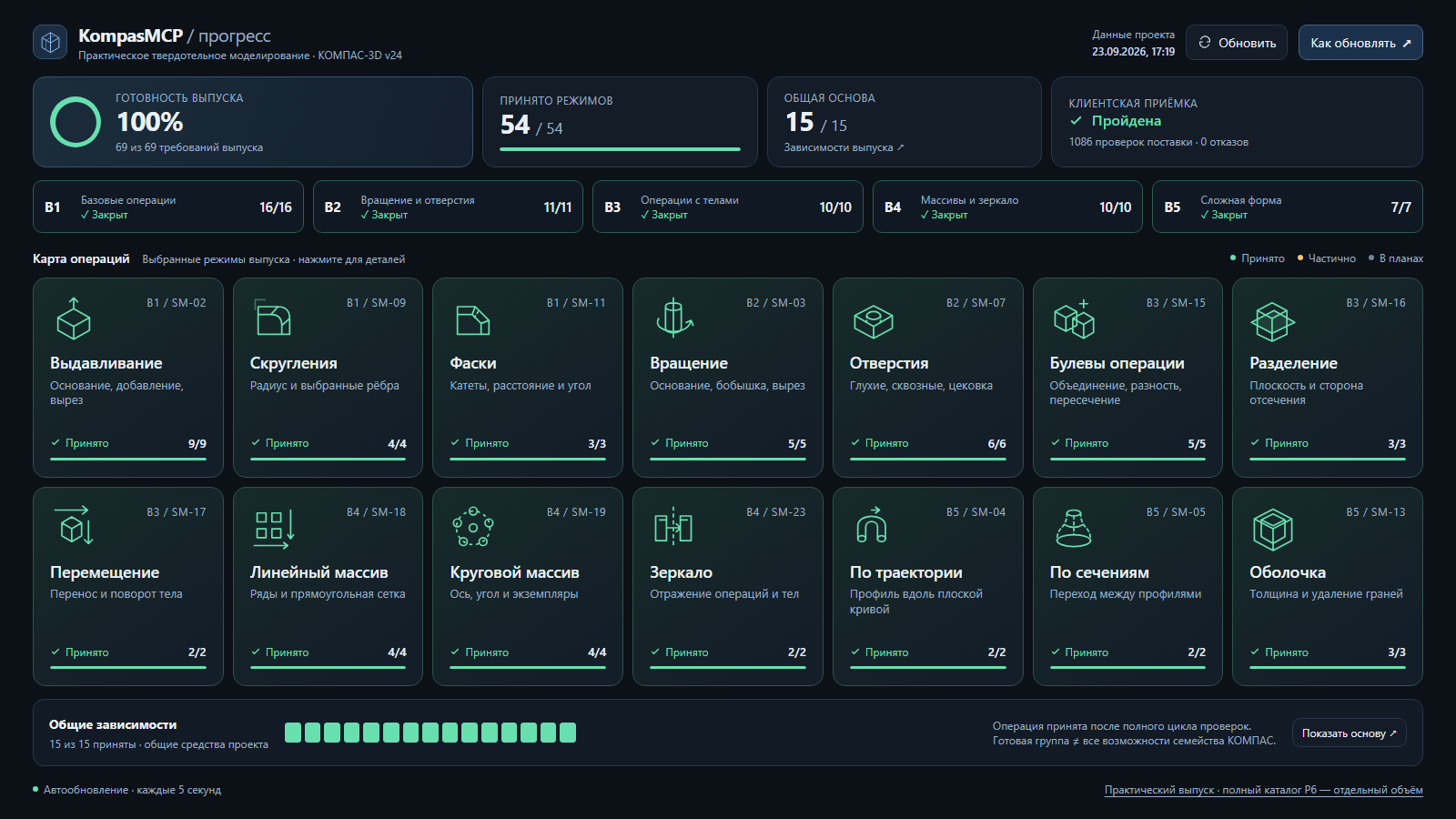Image resolution: width=1456 pixels, height=819 pixels.
Task: Click the Выдавливание extrude icon
Action: [x=74, y=318]
